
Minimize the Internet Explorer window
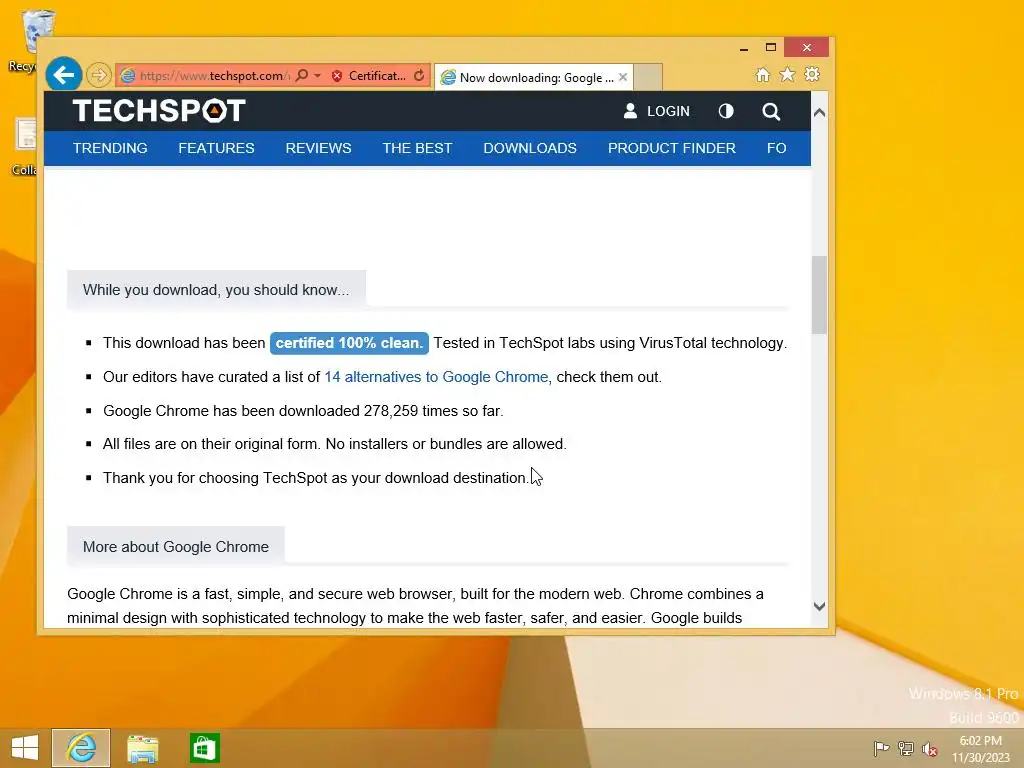tap(744, 48)
